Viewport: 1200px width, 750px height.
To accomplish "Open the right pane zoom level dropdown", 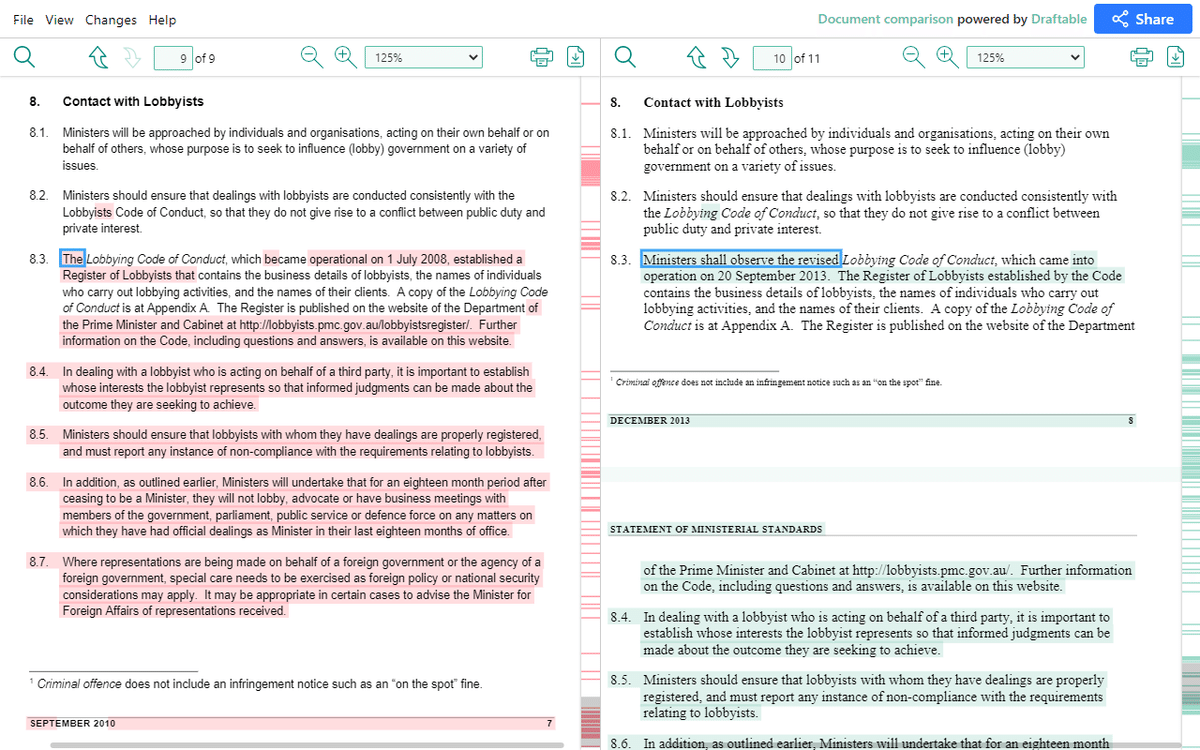I will 1025,57.
